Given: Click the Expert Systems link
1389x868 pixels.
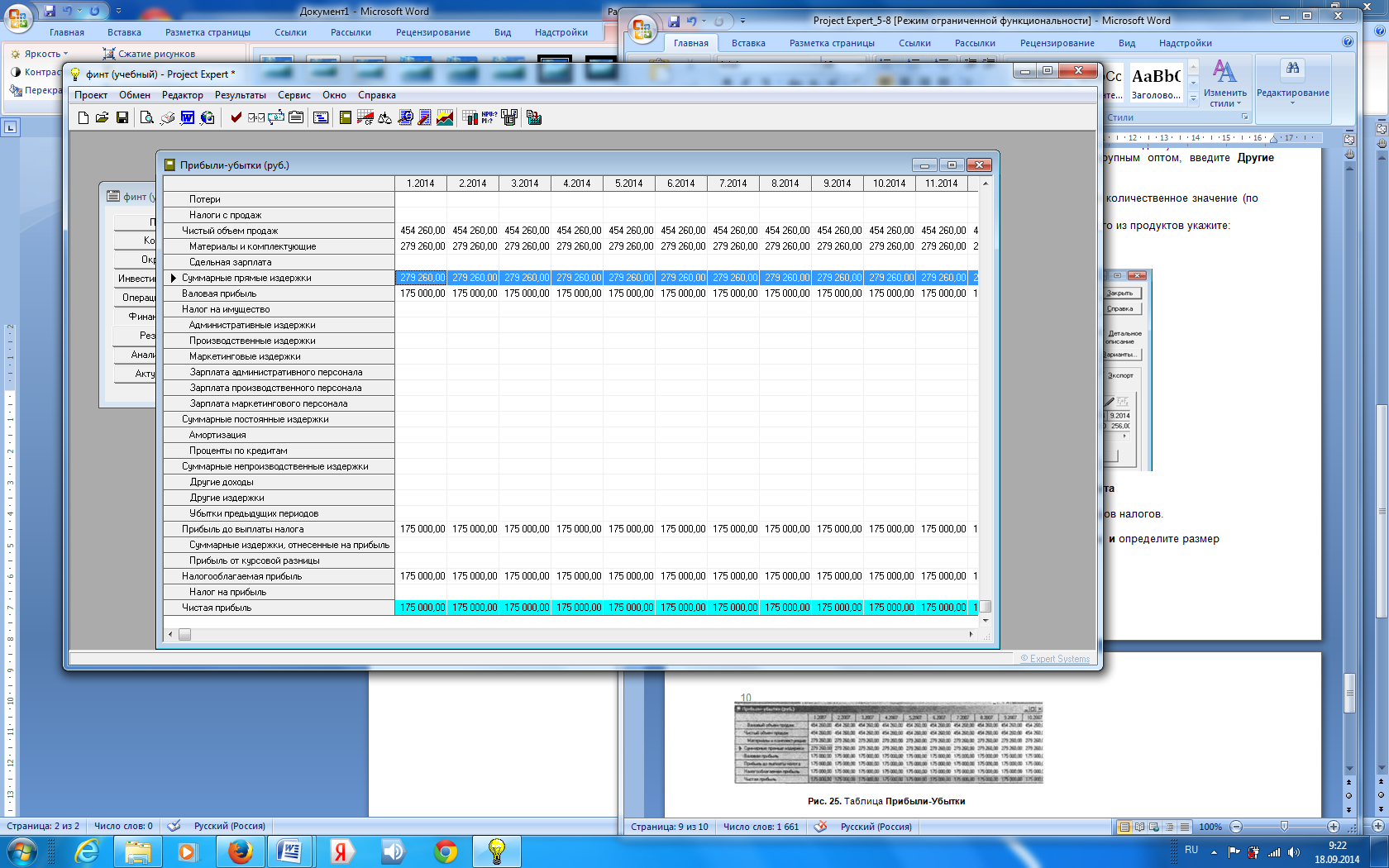Looking at the screenshot, I should coord(1055,659).
